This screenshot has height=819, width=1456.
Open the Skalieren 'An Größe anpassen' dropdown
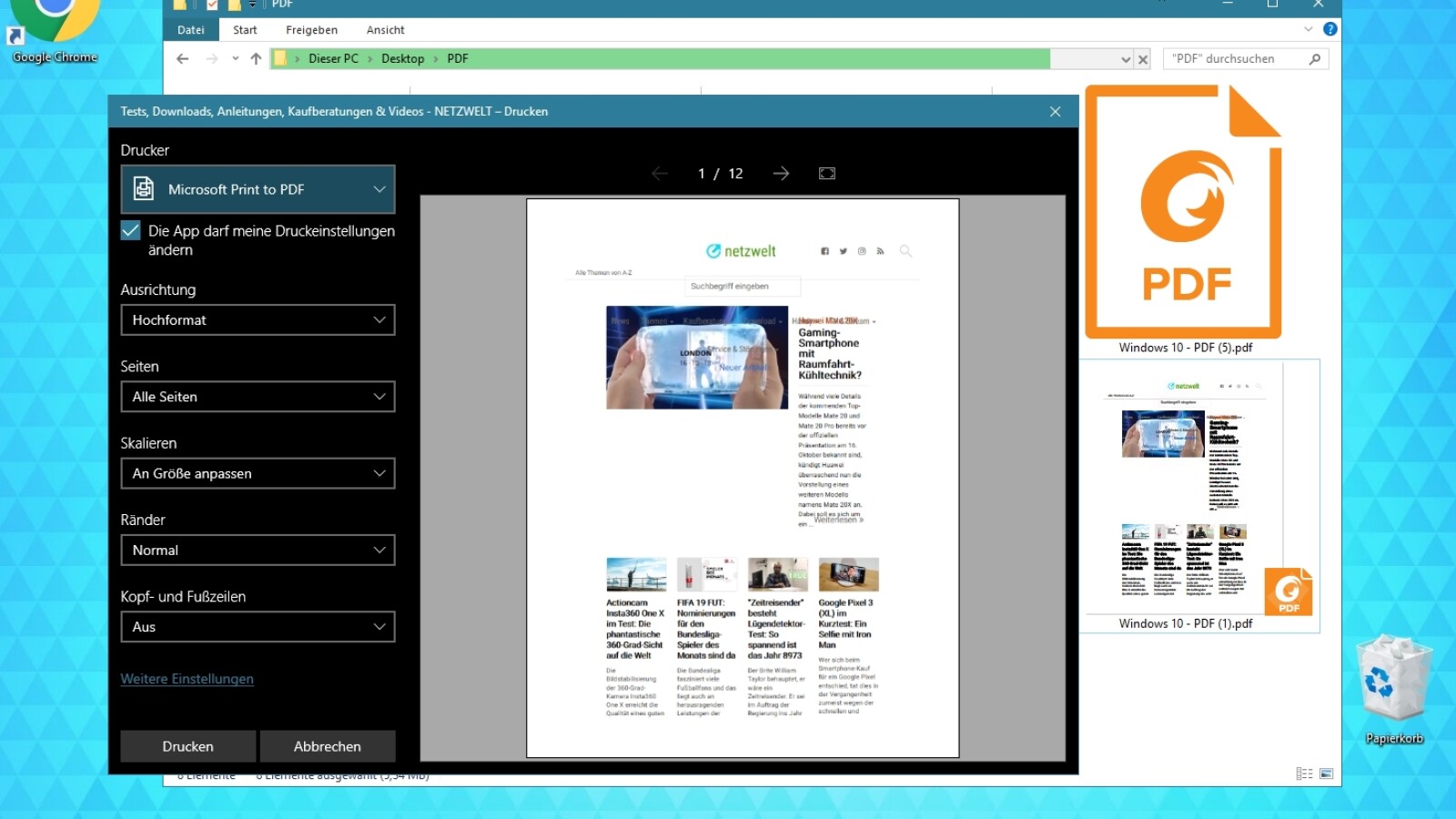(258, 473)
